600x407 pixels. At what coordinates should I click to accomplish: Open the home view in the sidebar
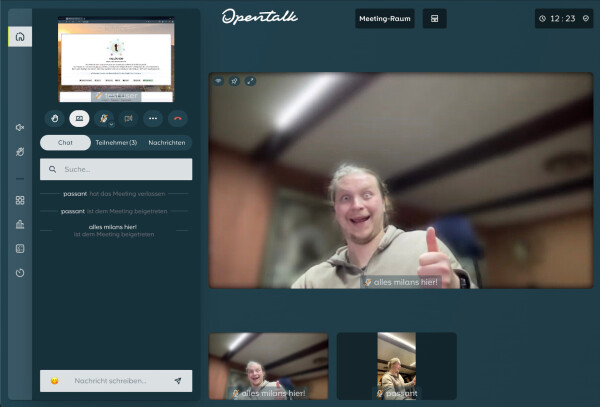point(20,37)
